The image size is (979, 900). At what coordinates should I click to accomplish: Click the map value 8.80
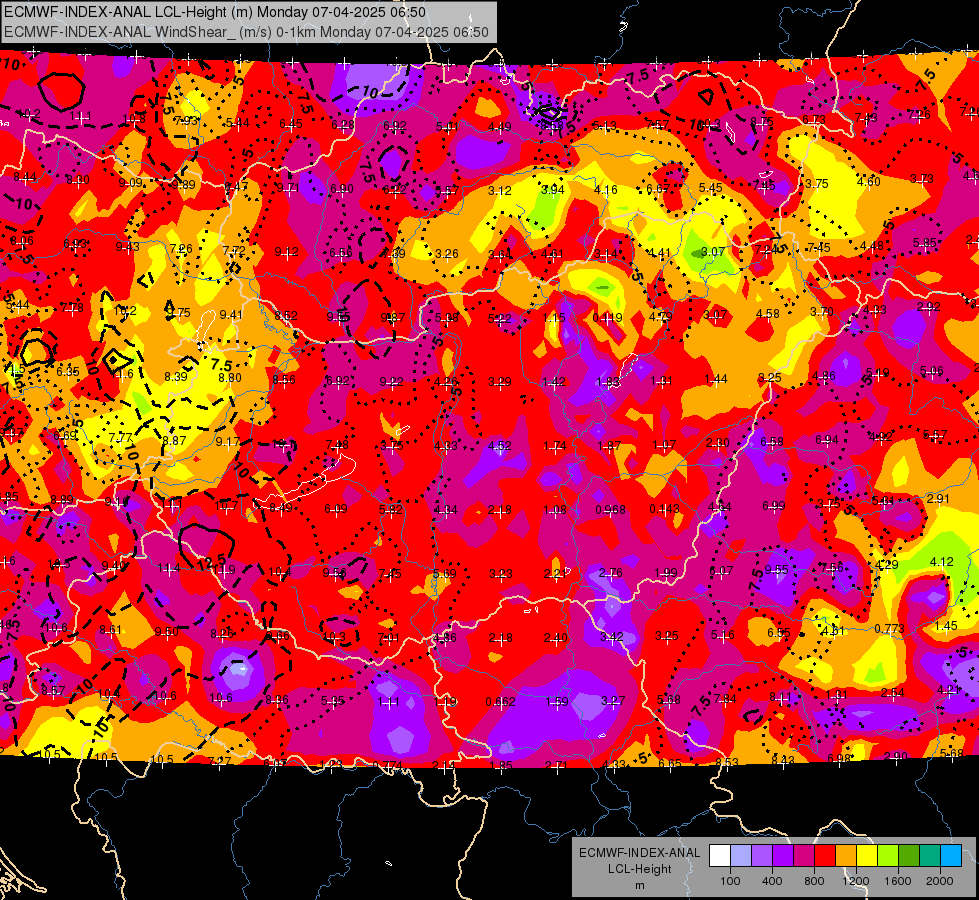230,378
